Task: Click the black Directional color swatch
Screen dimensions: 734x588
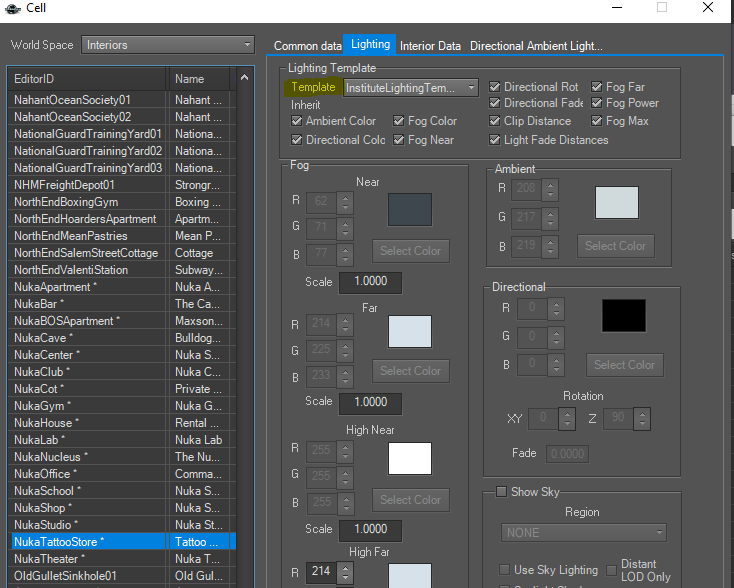Action: coord(624,316)
